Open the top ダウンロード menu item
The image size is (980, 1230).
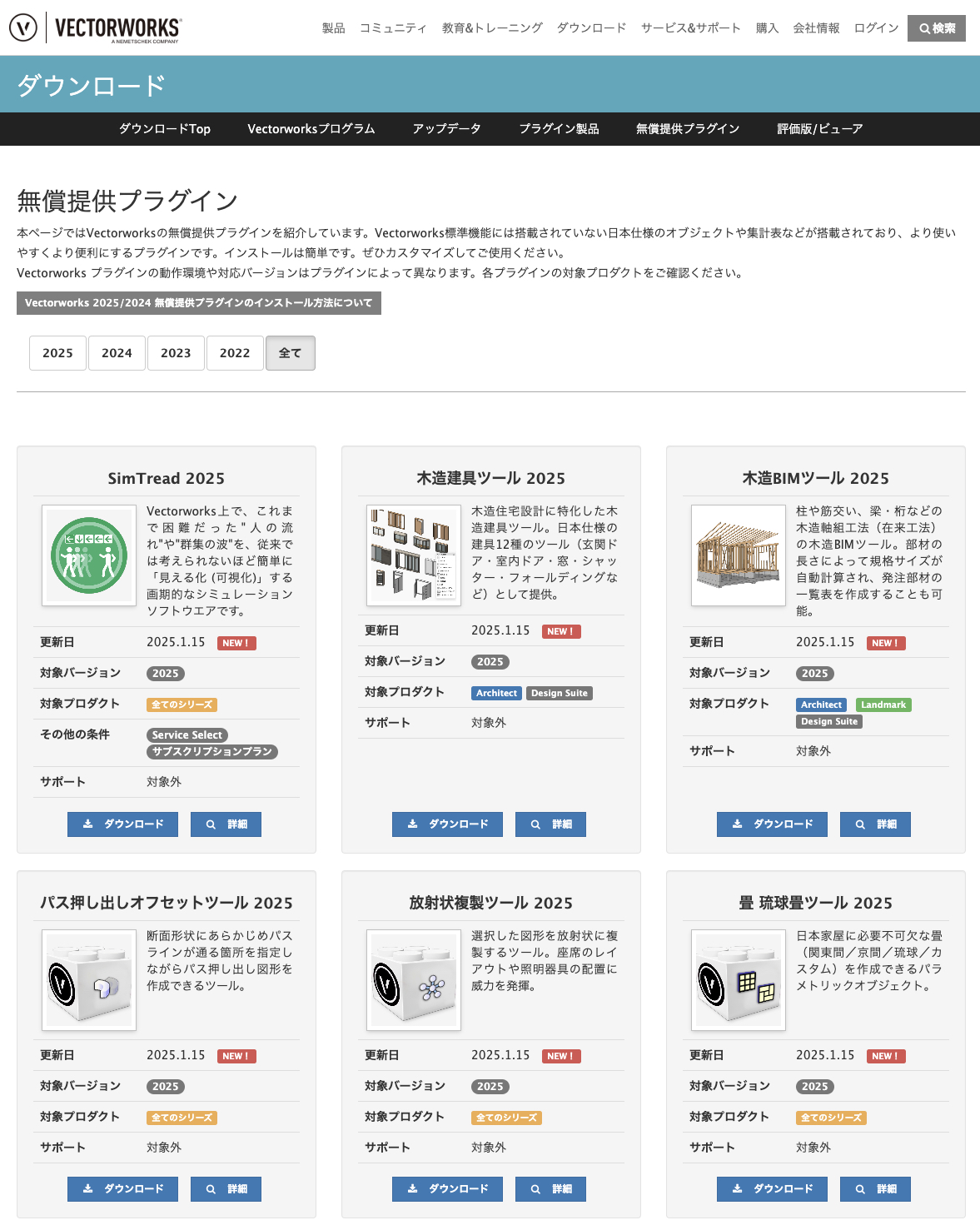591,28
